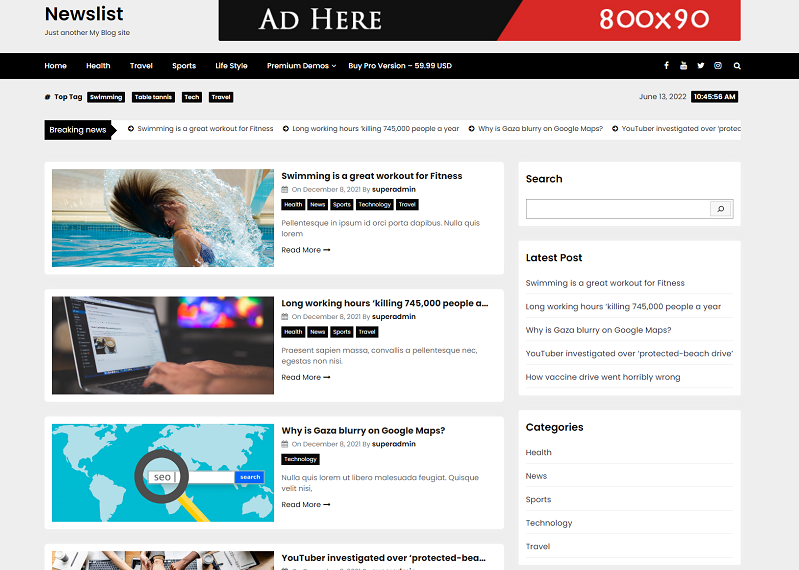Open the world map thumbnail of the Gaza post
Viewport: 799px width, 570px height.
(x=163, y=473)
